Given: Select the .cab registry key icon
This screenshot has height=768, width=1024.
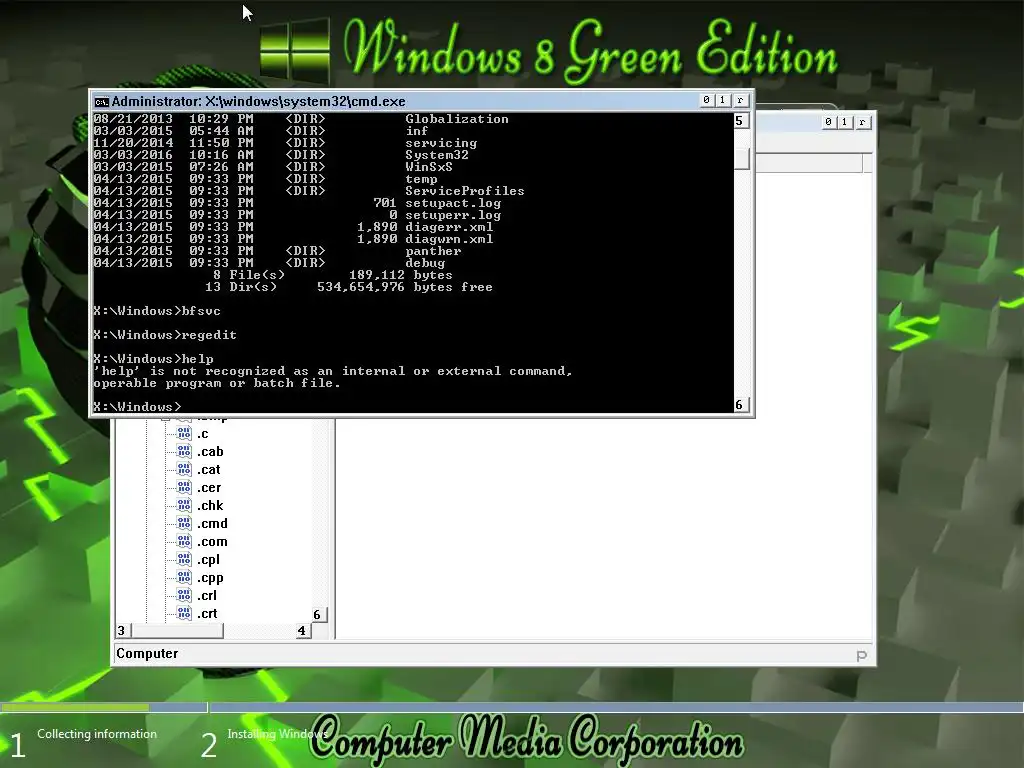Looking at the screenshot, I should (184, 451).
